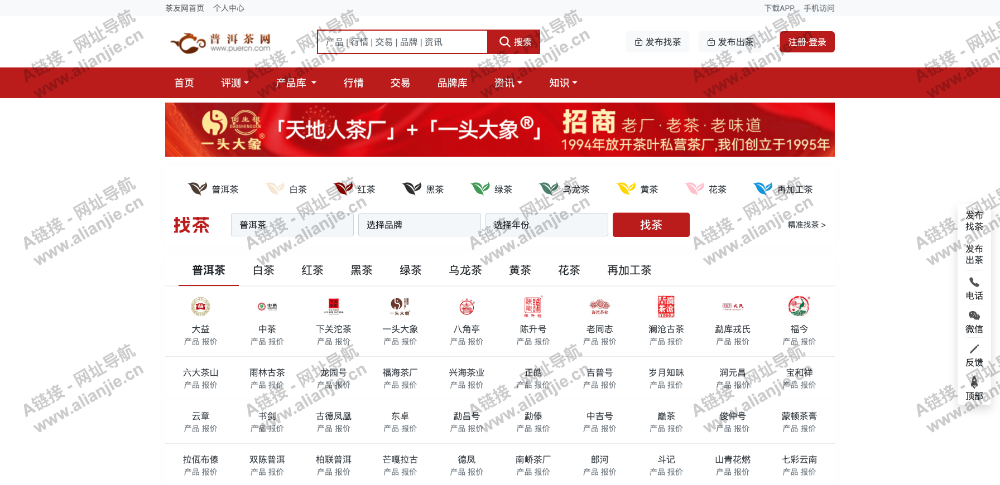Click the 精准找茶 link
1000x485 pixels.
(806, 225)
